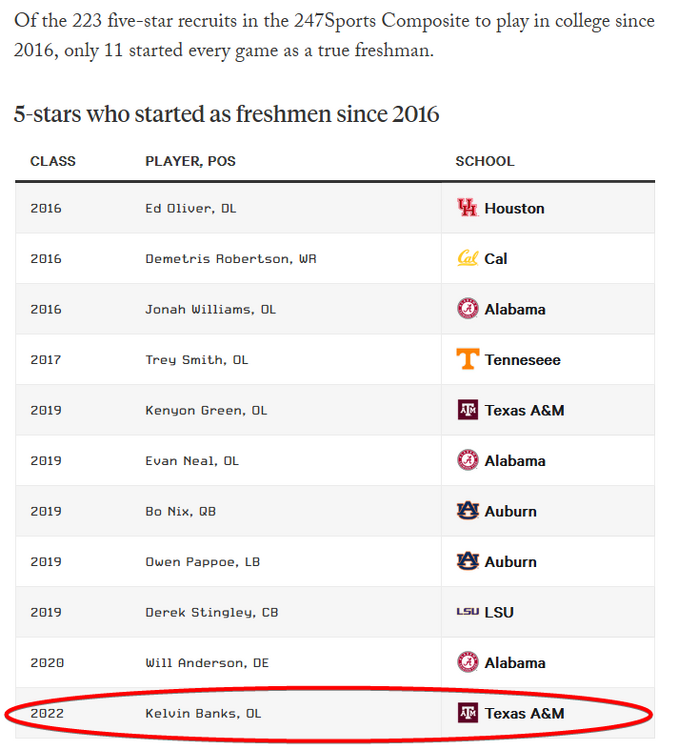Viewport: 678px width, 750px height.
Task: Click Evan Neal, OL player name
Action: click(x=192, y=460)
